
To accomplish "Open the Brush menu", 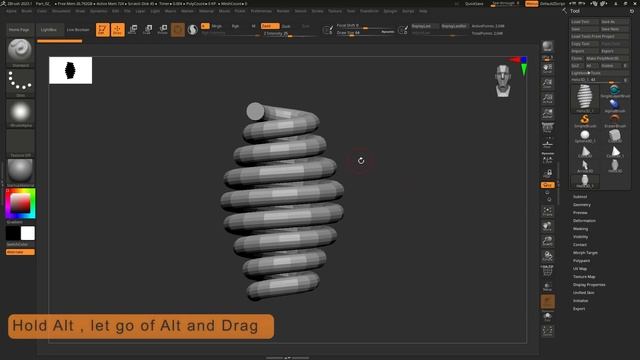I will click(x=27, y=11).
